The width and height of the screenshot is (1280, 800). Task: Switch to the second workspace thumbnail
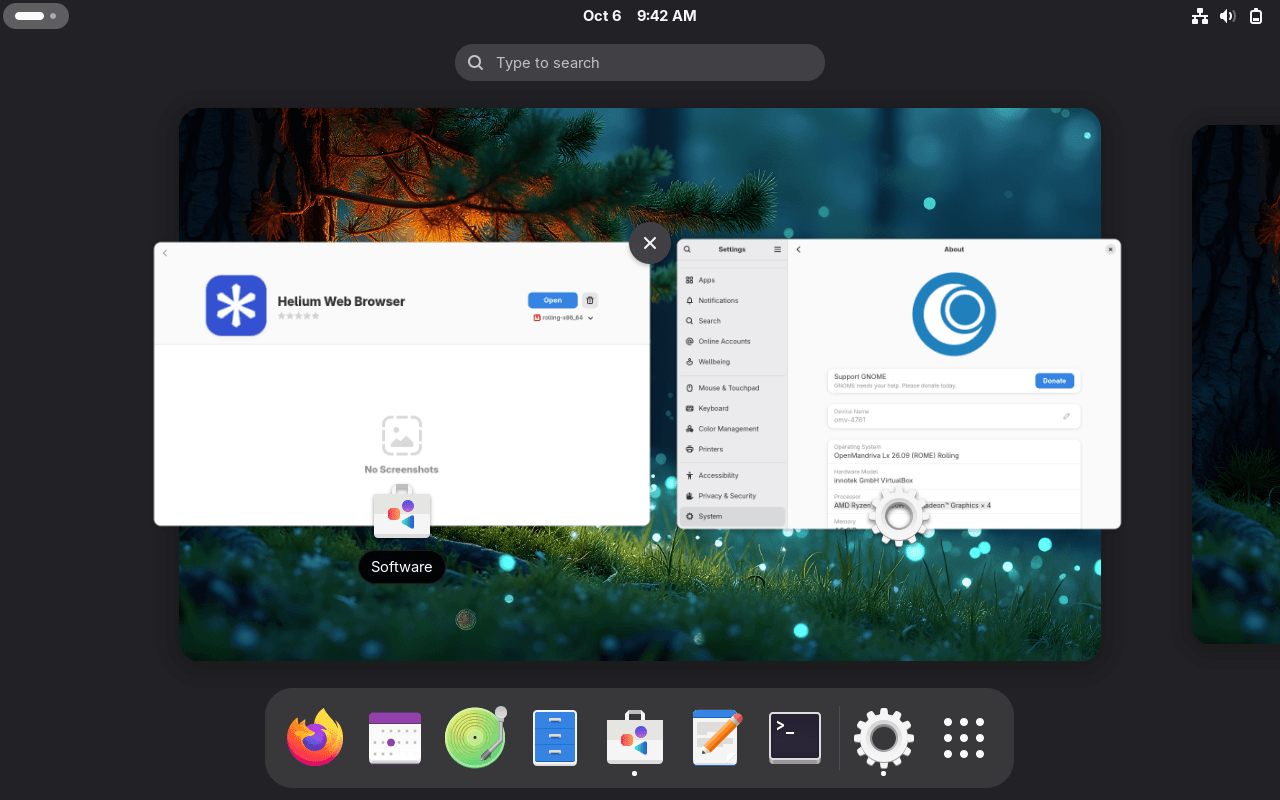coord(1236,384)
